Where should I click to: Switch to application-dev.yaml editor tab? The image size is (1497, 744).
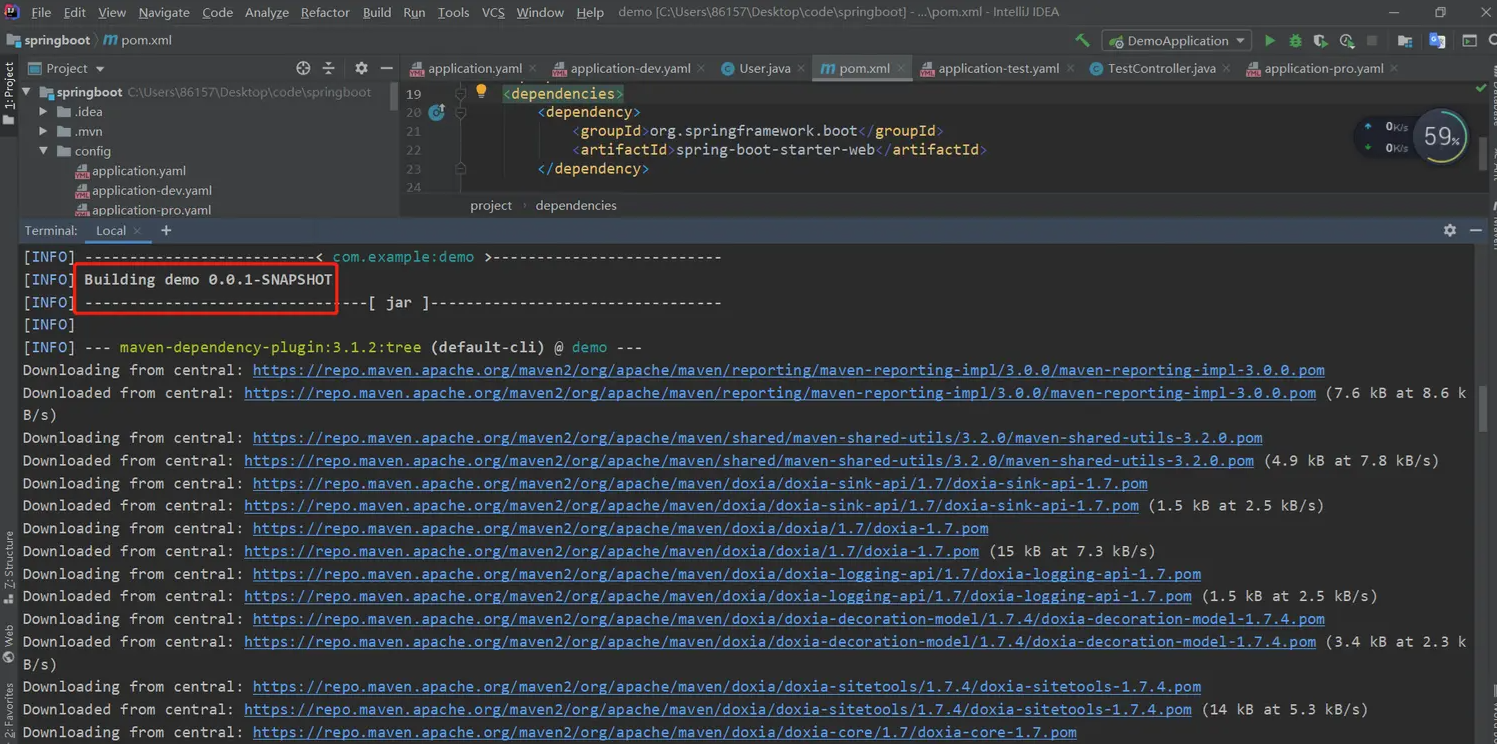pos(630,68)
